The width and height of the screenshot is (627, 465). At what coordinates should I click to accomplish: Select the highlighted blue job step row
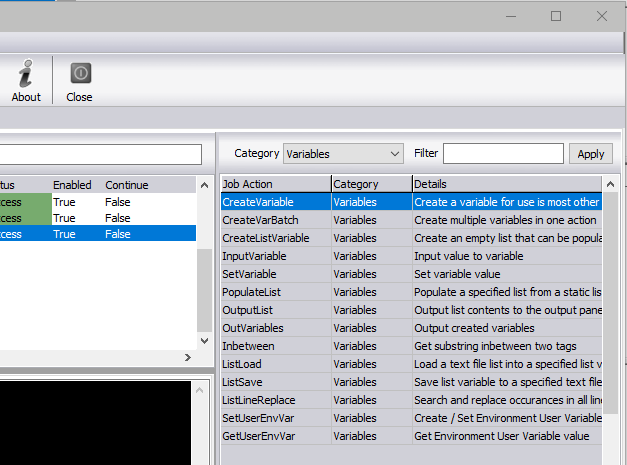98,234
